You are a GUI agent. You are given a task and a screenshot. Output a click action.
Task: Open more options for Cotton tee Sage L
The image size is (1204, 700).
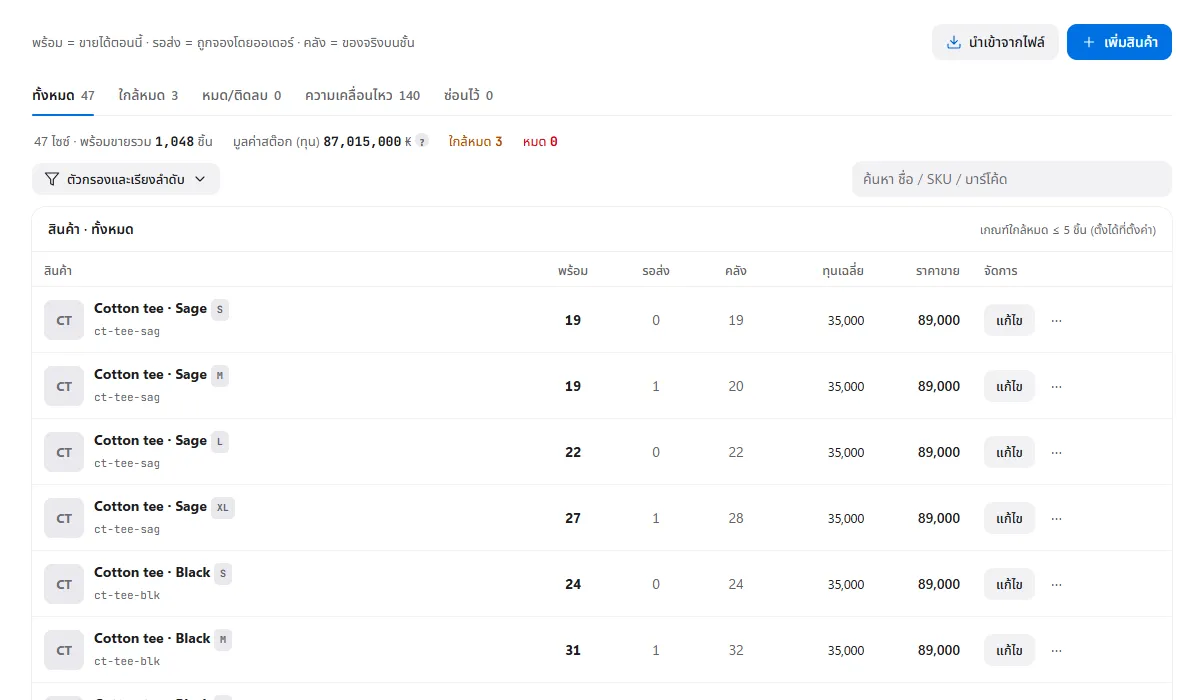pos(1056,453)
